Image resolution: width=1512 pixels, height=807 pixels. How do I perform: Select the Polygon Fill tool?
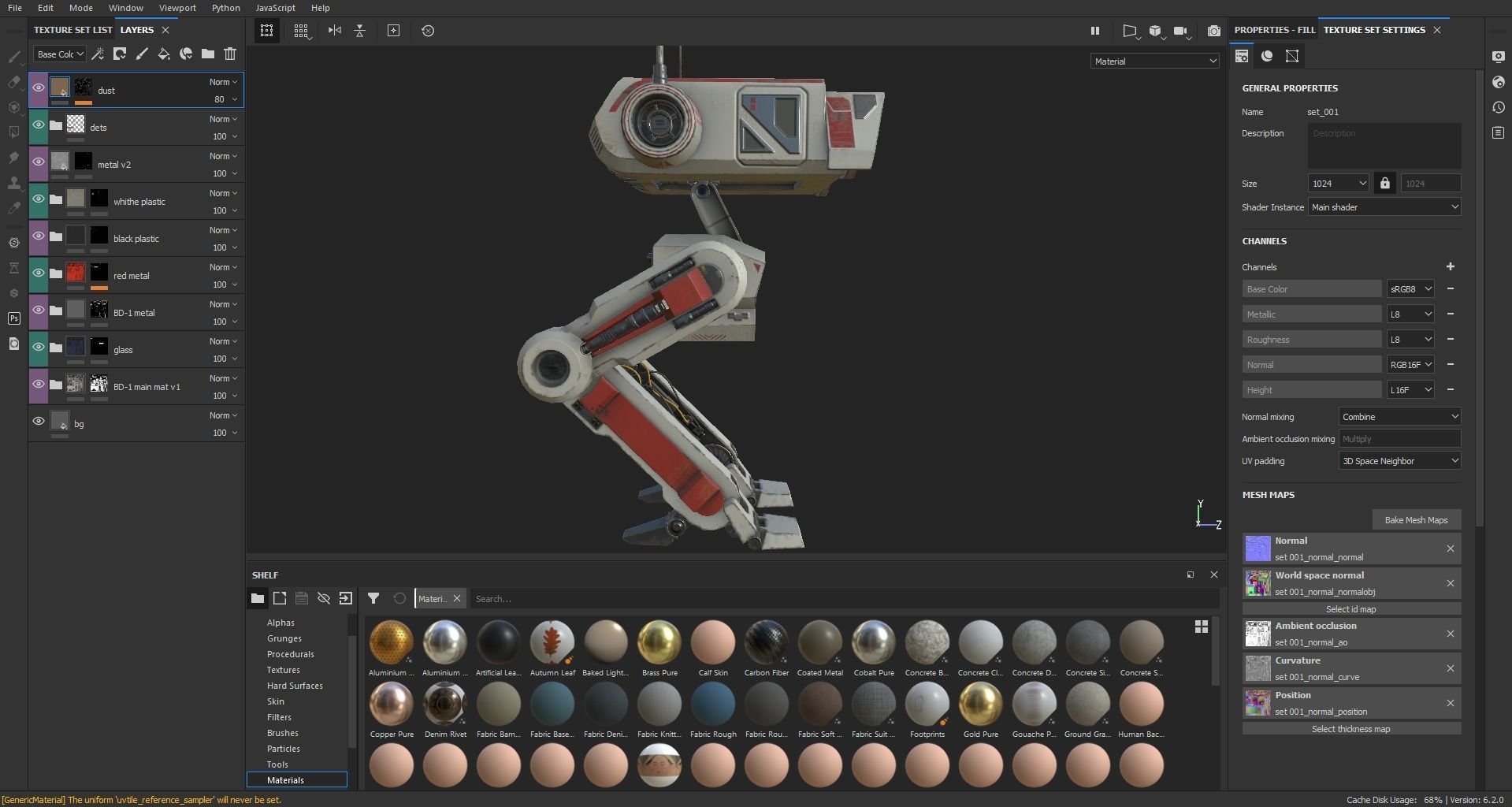tap(13, 132)
